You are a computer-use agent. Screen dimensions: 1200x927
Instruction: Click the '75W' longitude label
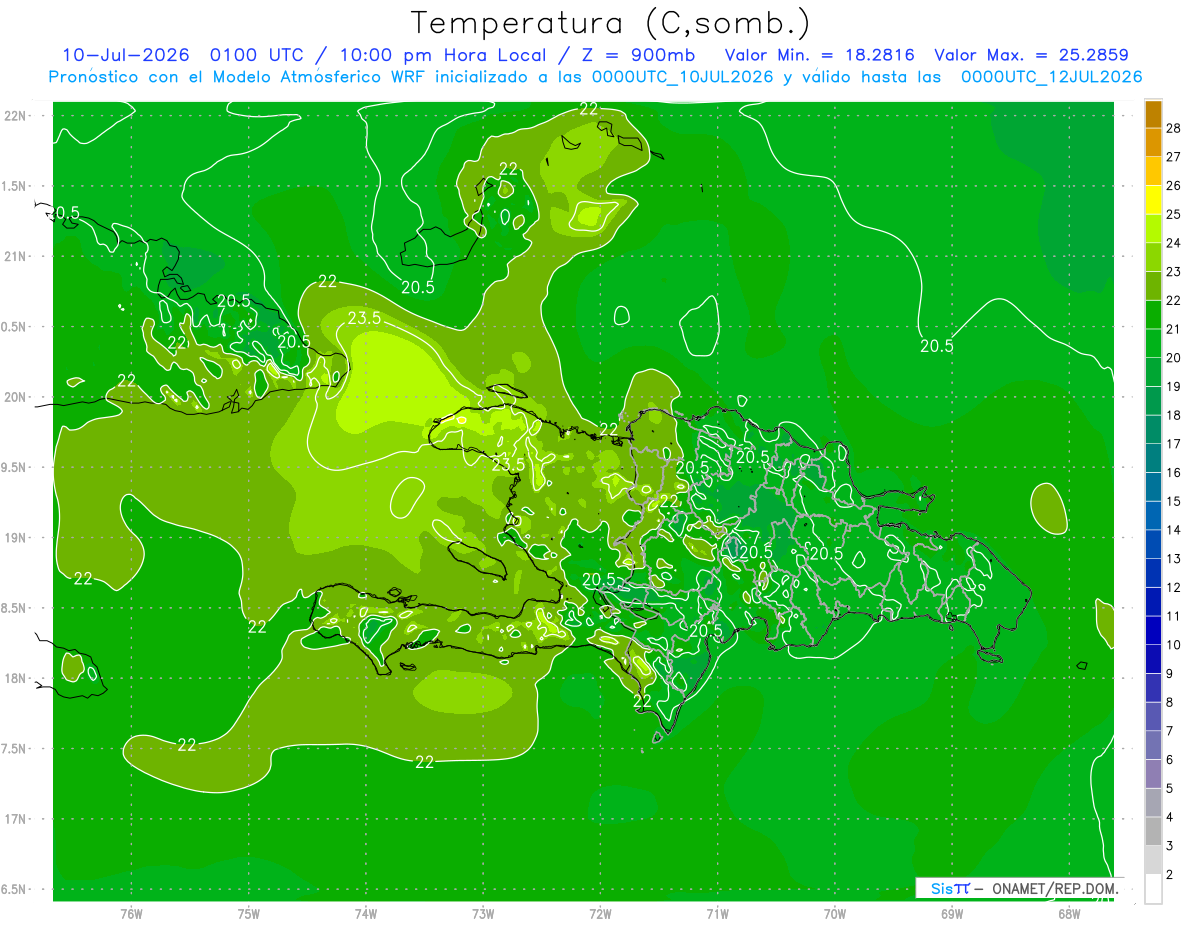point(248,914)
